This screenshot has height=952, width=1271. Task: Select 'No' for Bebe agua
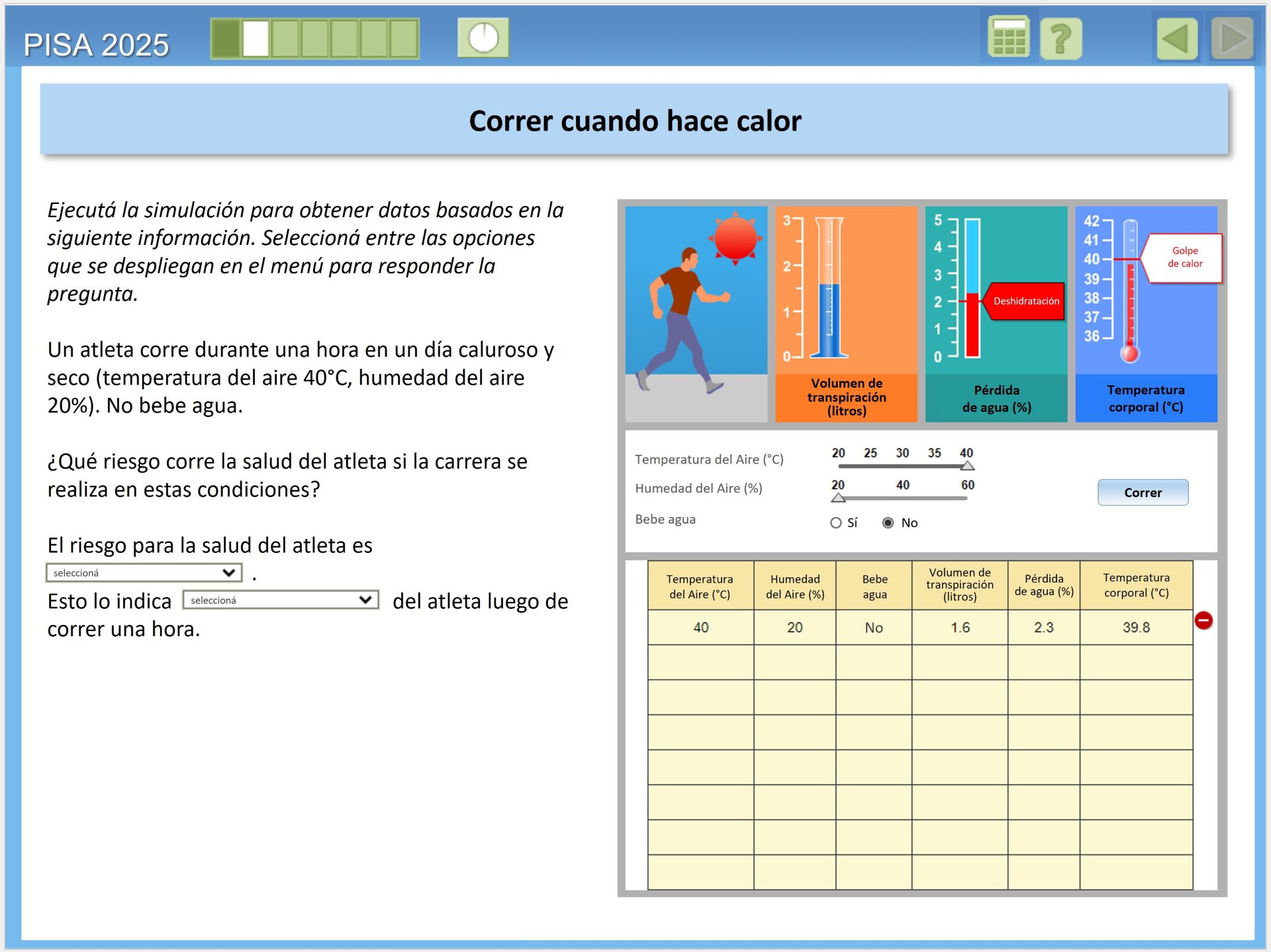[x=888, y=523]
